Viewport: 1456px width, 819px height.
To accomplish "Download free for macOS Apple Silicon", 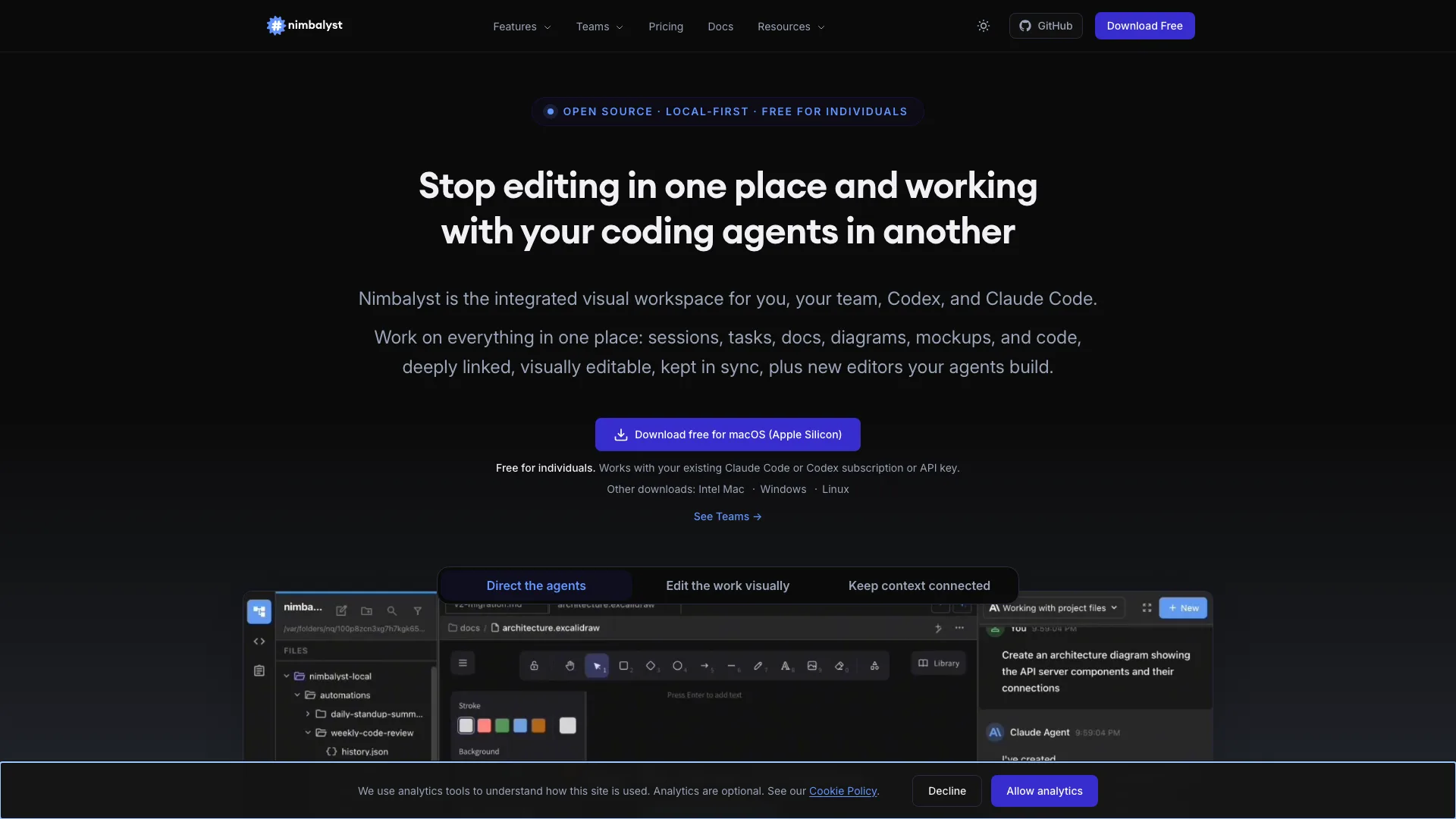I will pyautogui.click(x=728, y=435).
